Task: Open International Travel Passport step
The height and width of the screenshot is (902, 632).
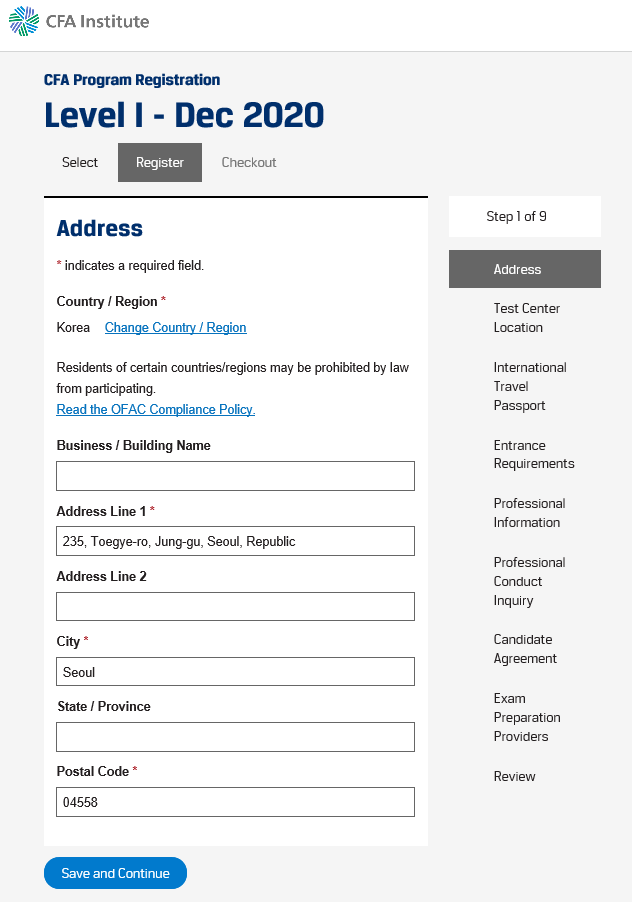Action: (x=530, y=386)
